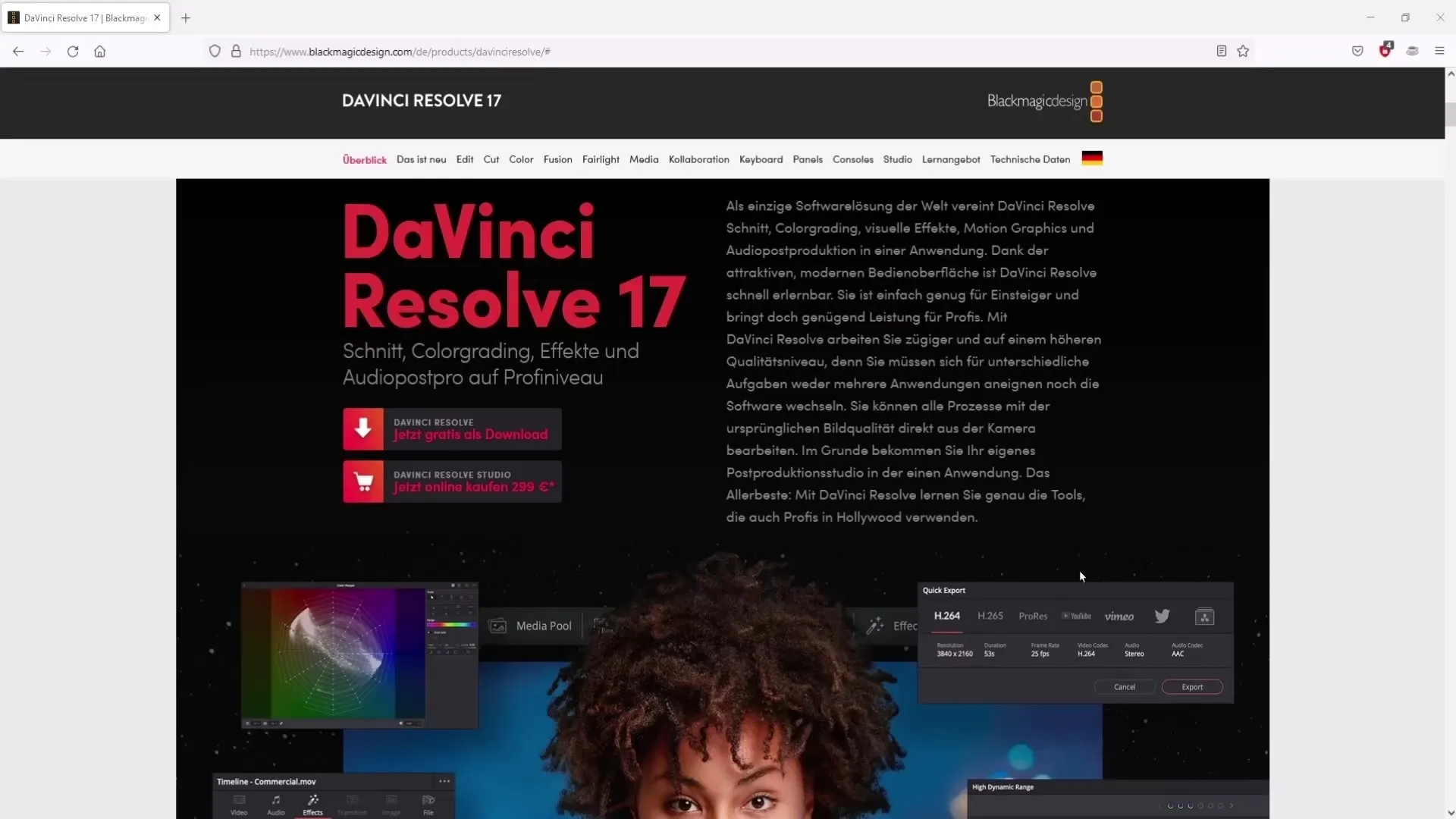Click Cancel in the Quick Export dialog
Viewport: 1456px width, 819px height.
coord(1125,687)
